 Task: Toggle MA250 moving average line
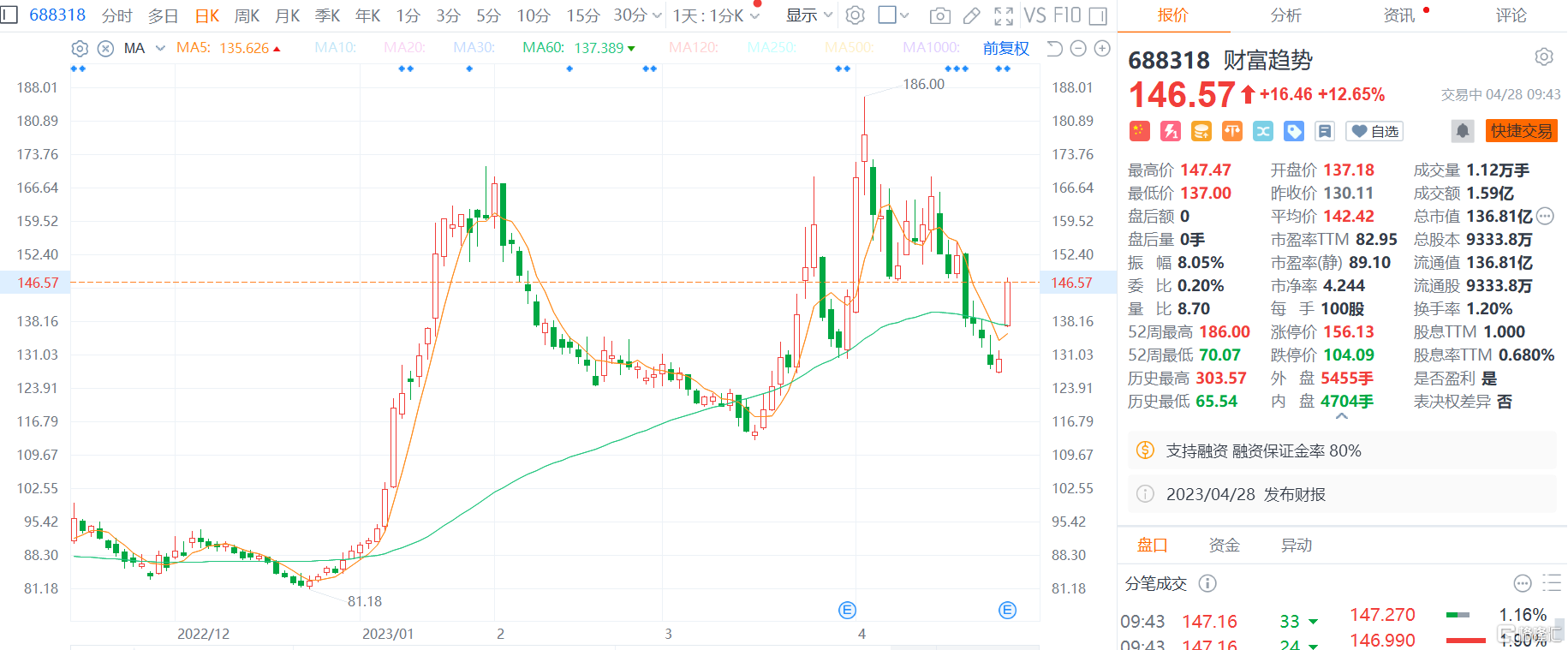pyautogui.click(x=772, y=48)
